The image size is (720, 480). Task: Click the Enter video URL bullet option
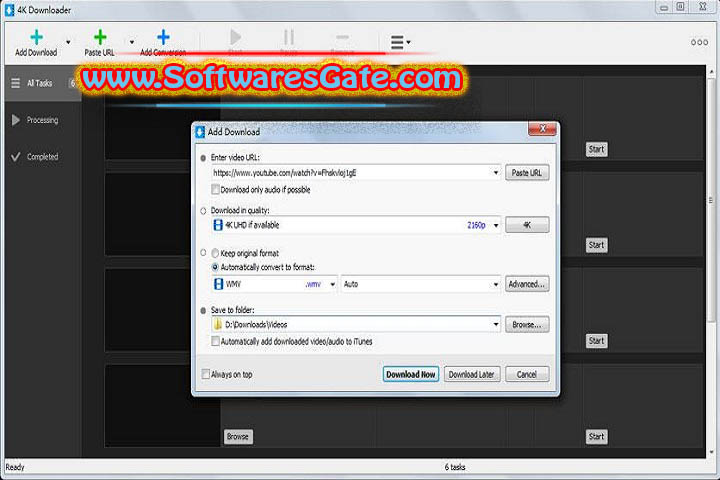[203, 158]
